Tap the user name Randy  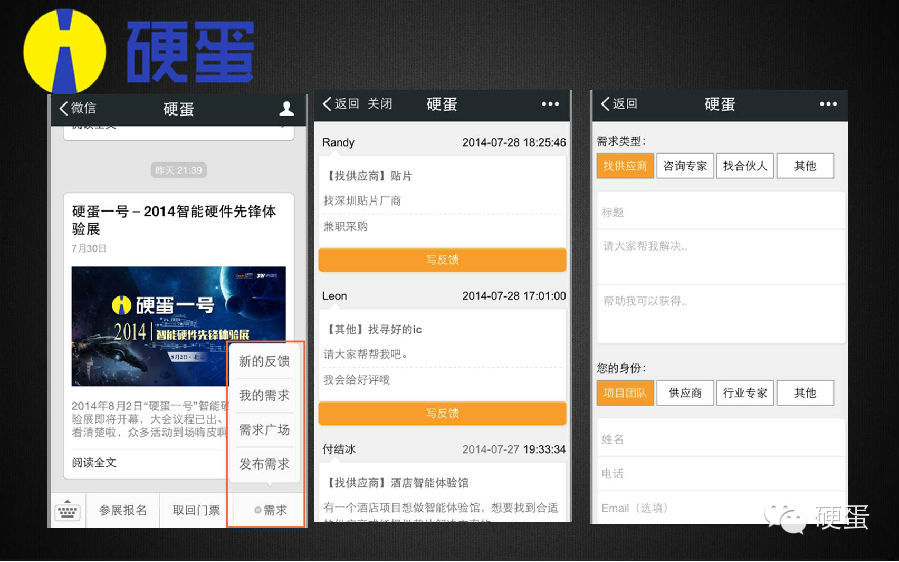338,142
